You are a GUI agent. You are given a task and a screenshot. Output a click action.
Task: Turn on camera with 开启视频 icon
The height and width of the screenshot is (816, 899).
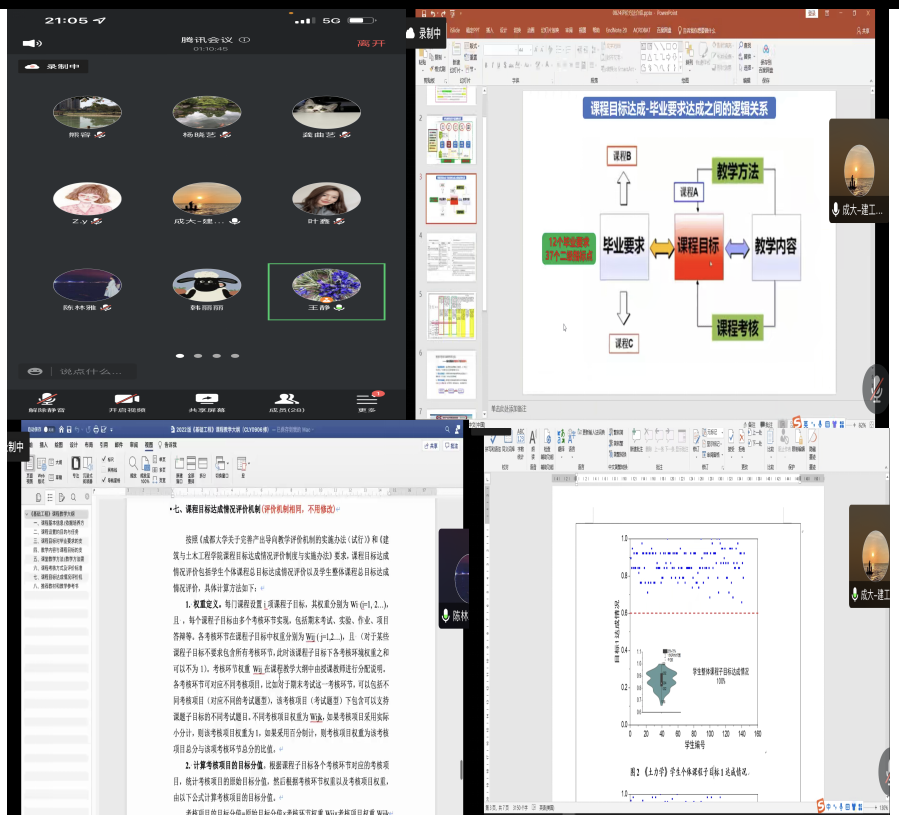click(126, 400)
